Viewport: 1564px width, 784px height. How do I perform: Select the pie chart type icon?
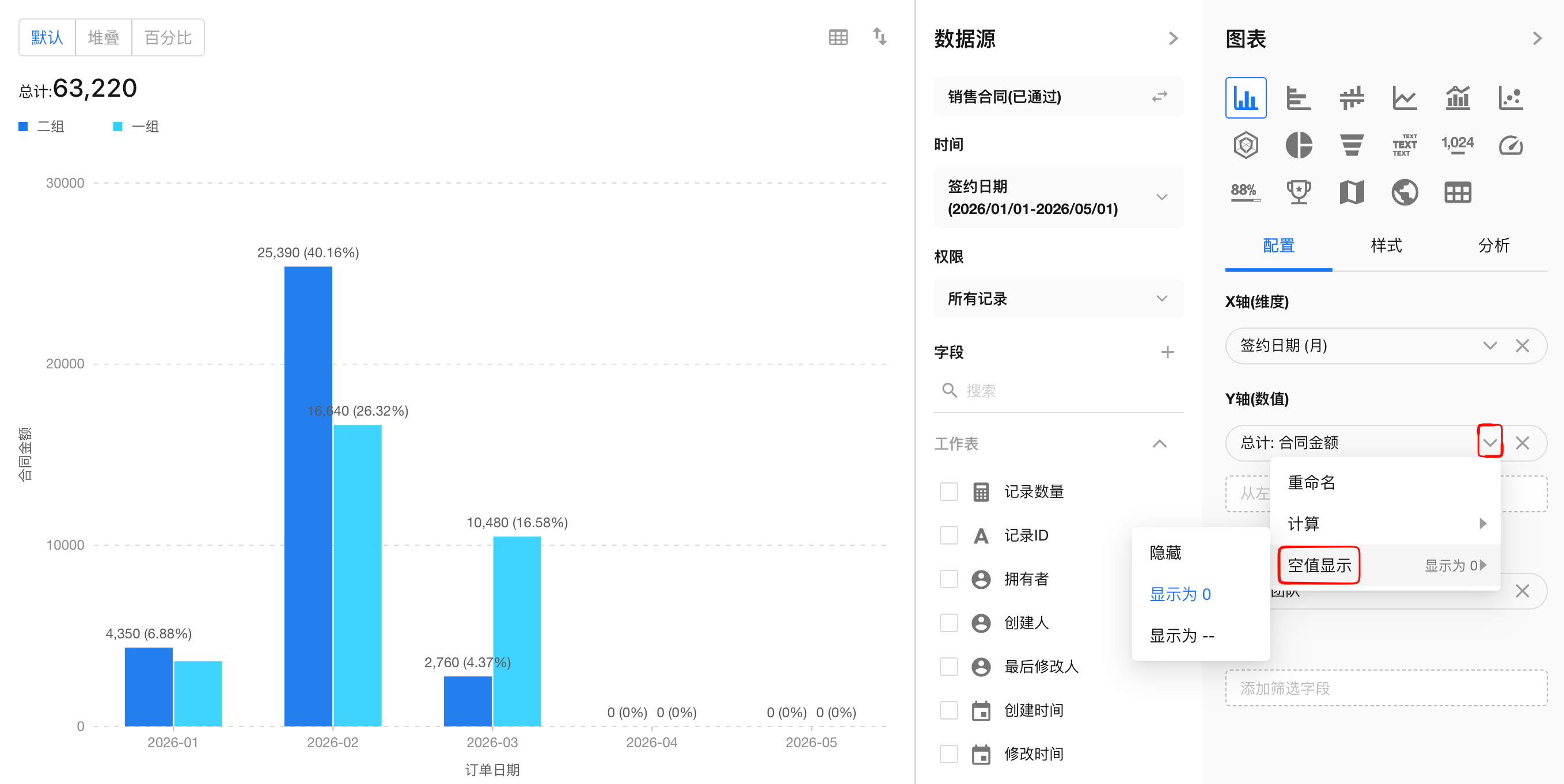coord(1299,145)
